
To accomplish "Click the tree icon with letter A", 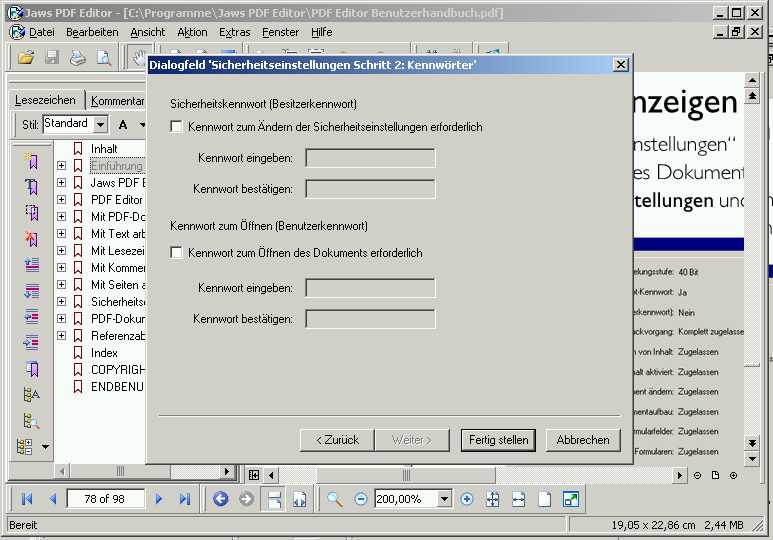I will pos(32,394).
